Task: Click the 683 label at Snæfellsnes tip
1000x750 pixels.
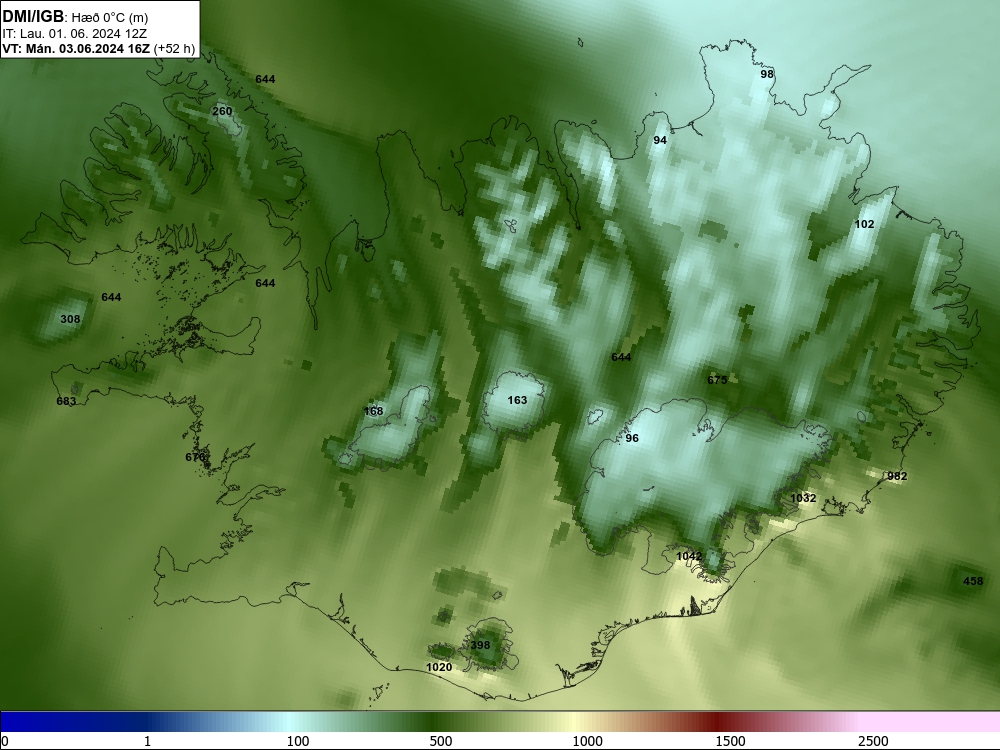Action: click(66, 401)
